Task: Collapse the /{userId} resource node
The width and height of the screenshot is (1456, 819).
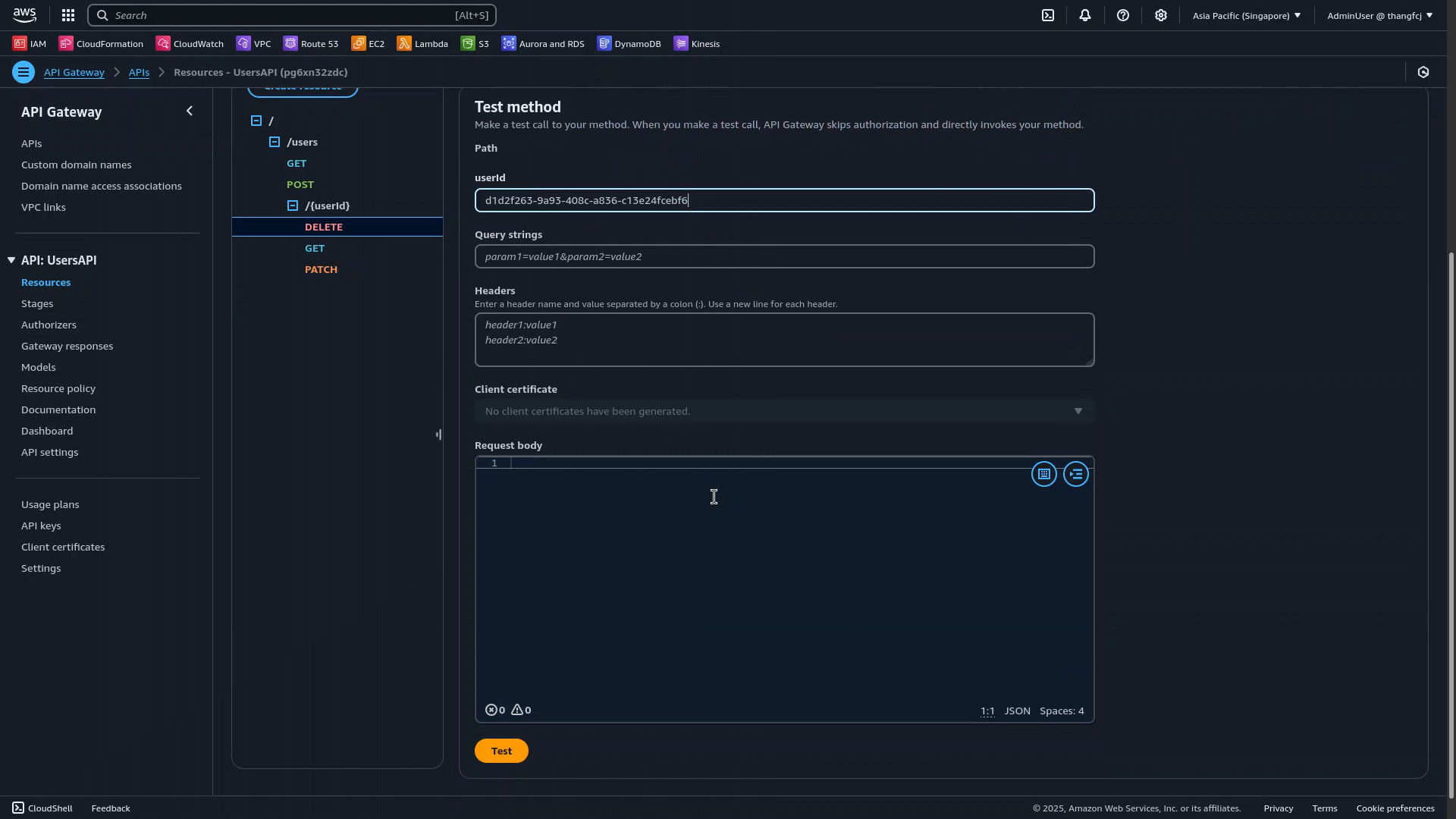Action: (293, 206)
